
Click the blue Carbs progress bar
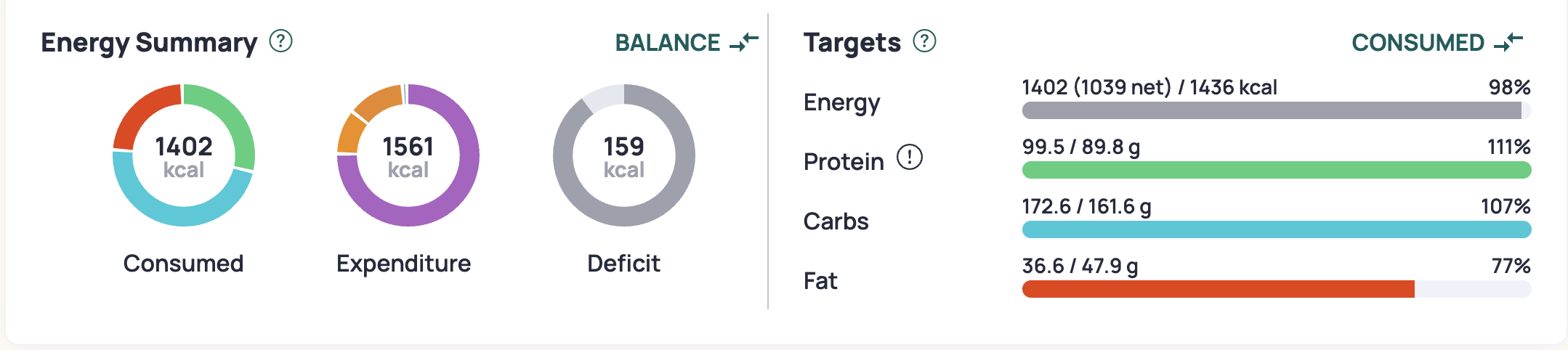click(1277, 229)
